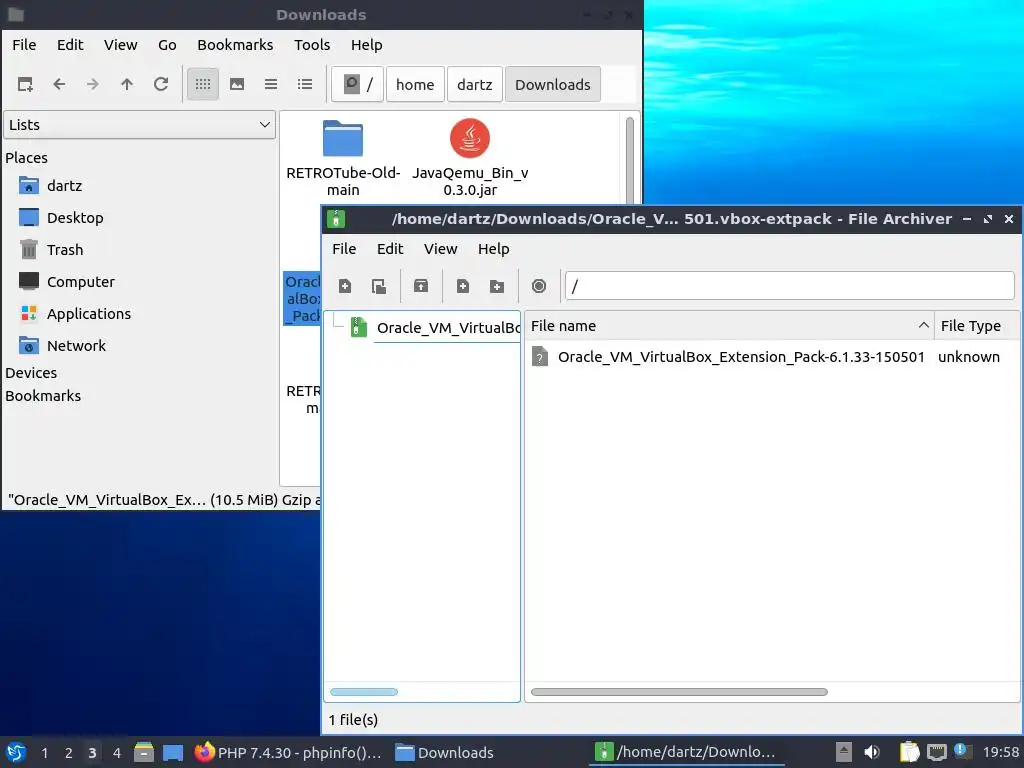Click the dartz path button
Image resolution: width=1024 pixels, height=768 pixels.
(x=475, y=84)
